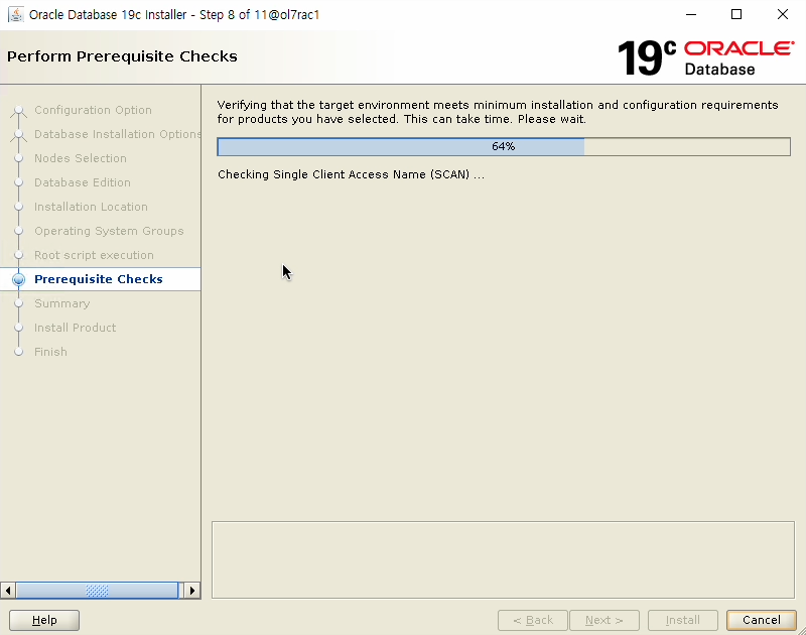
Task: Click the sidebar horizontal scrollbar thumb
Action: pyautogui.click(x=97, y=590)
